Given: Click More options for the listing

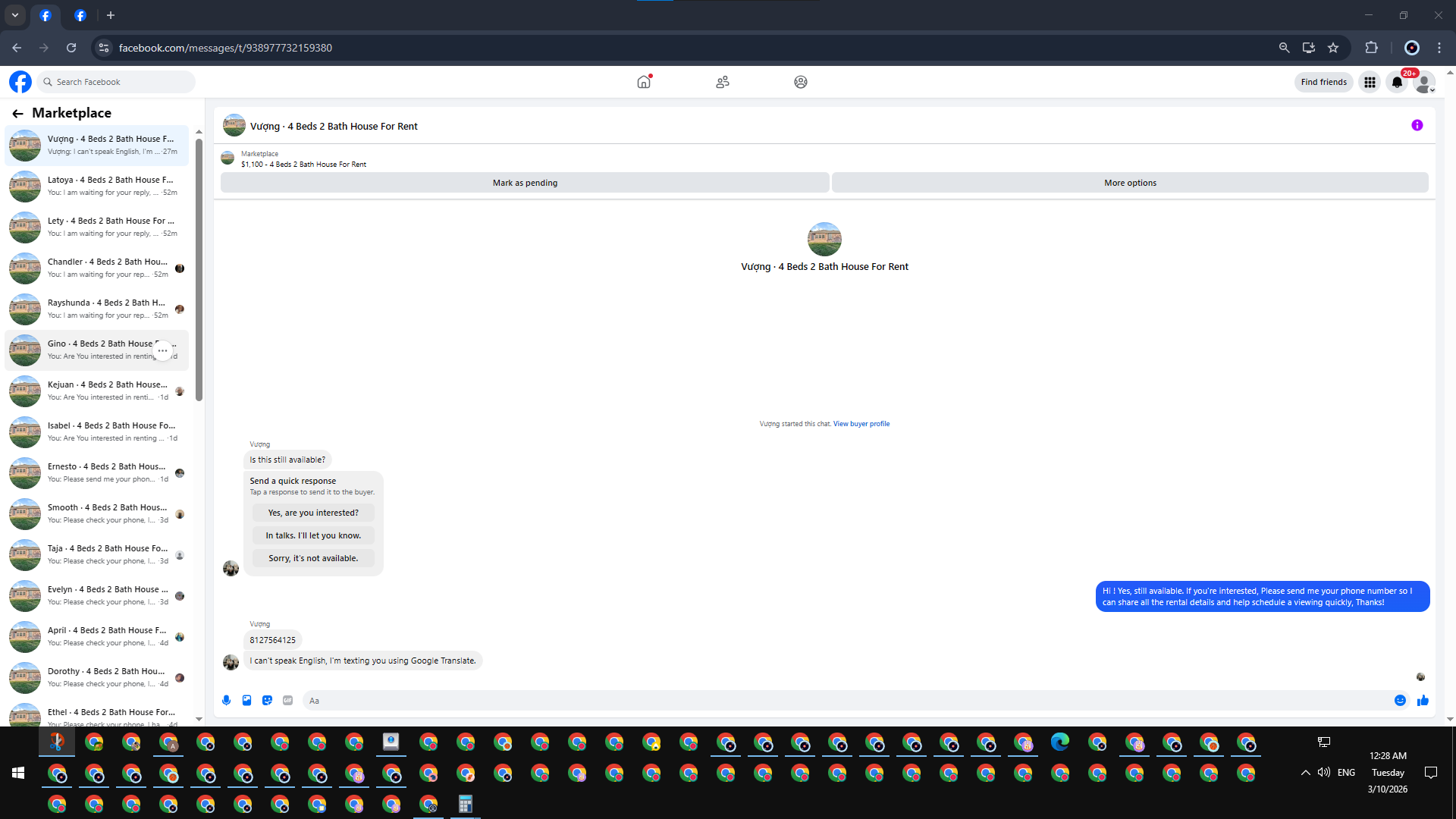Looking at the screenshot, I should click(x=1130, y=183).
